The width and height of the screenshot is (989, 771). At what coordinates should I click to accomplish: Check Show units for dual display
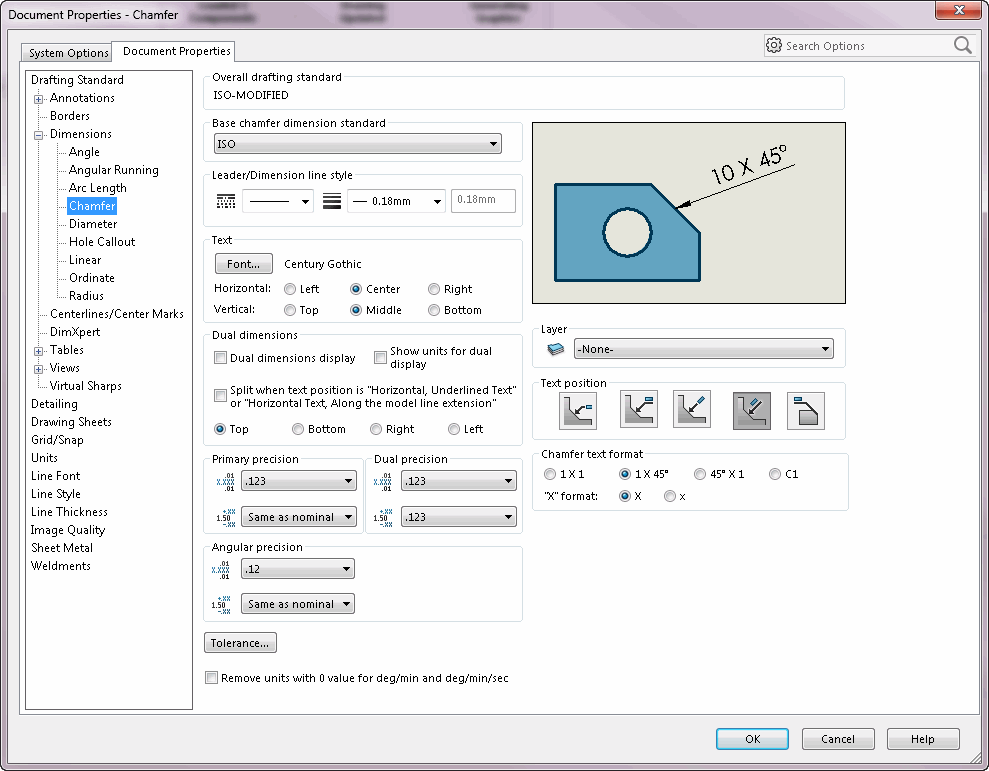[380, 358]
